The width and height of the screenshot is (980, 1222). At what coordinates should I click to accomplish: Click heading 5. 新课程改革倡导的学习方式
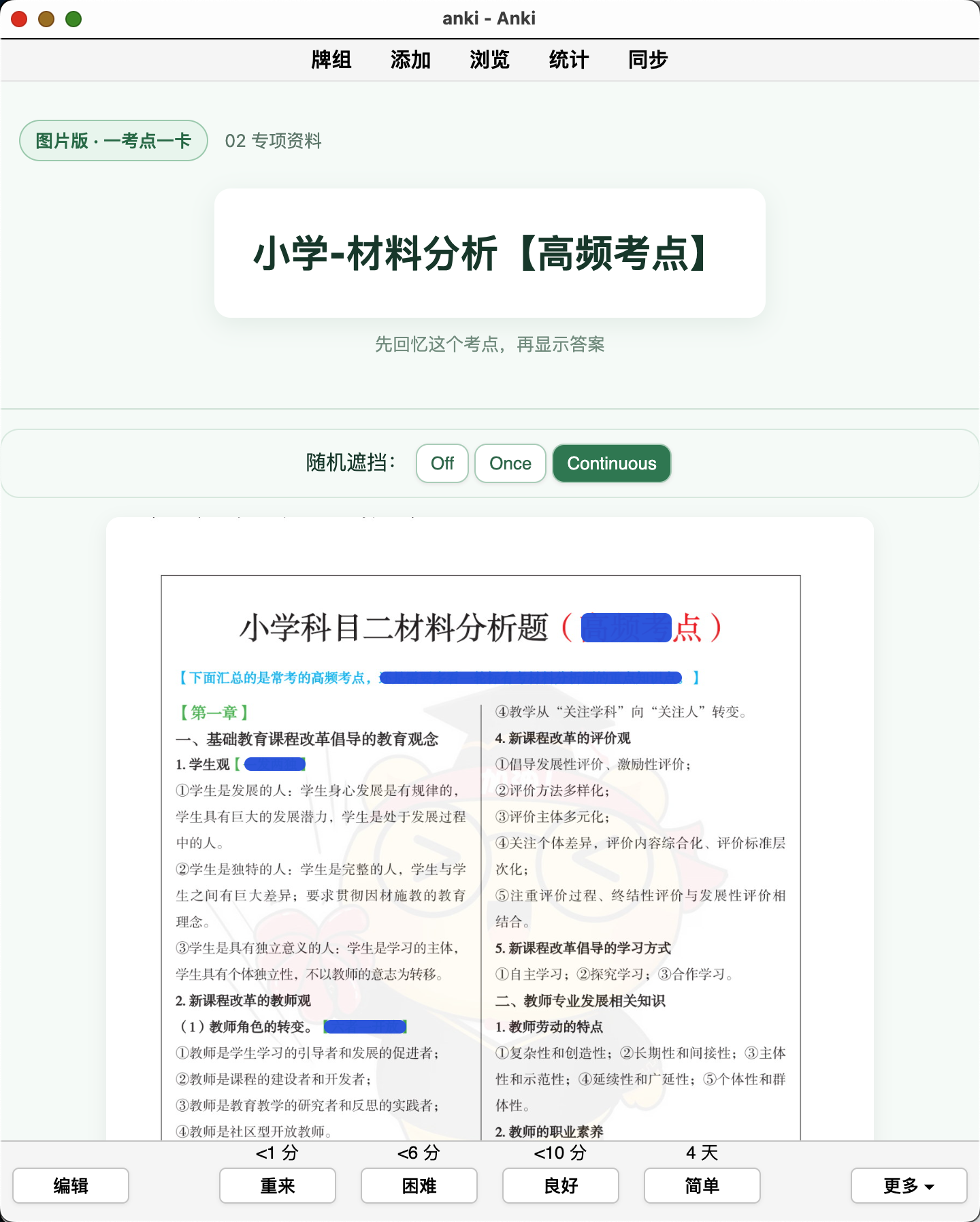pos(583,948)
